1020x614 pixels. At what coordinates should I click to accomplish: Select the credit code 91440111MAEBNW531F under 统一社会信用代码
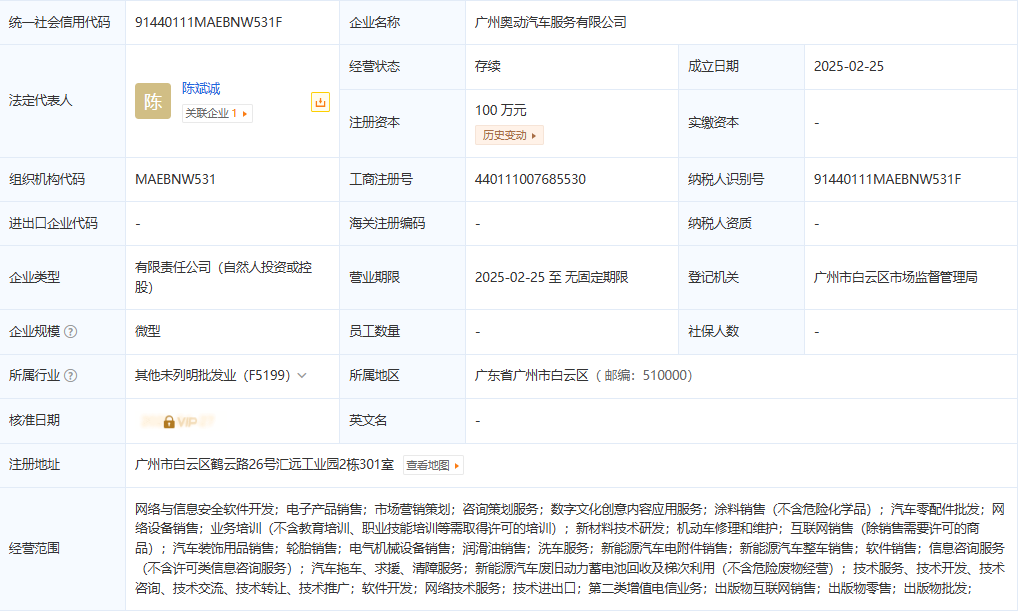pos(209,22)
